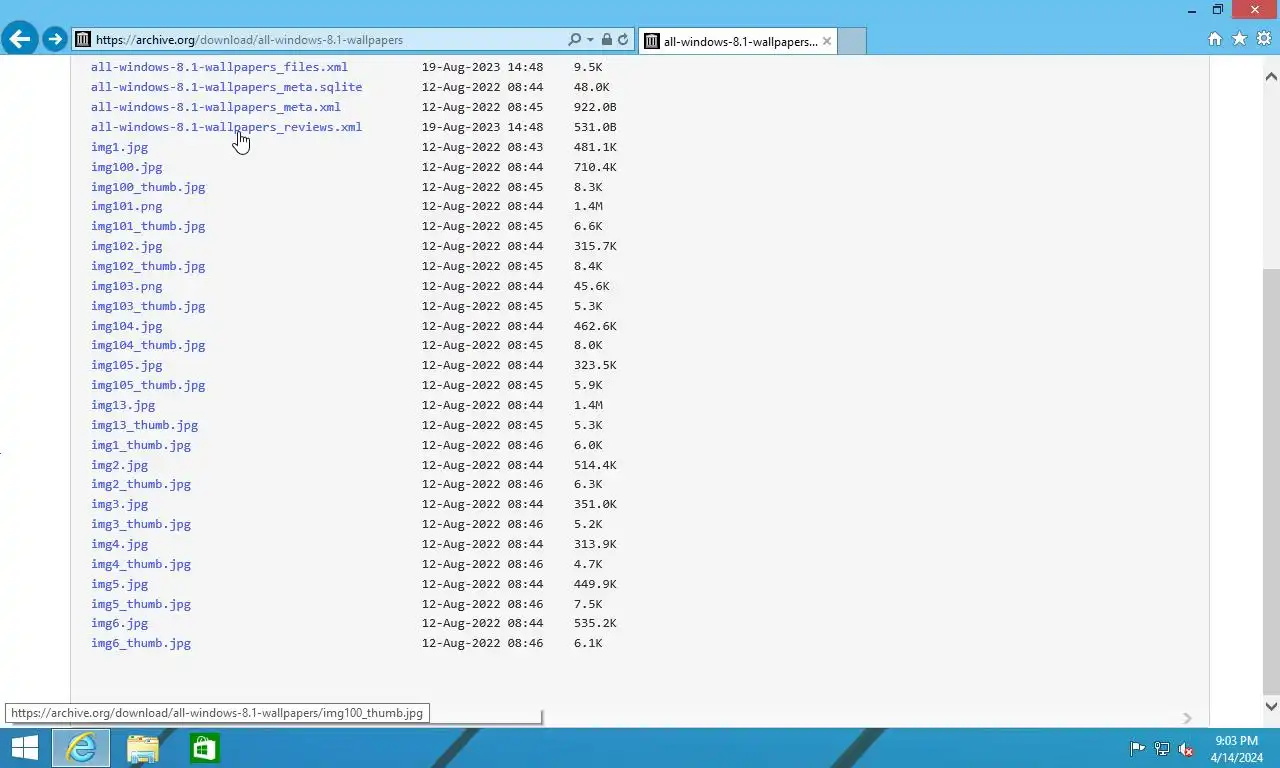Open Favorites star icon
Viewport: 1280px width, 768px height.
[1239, 39]
